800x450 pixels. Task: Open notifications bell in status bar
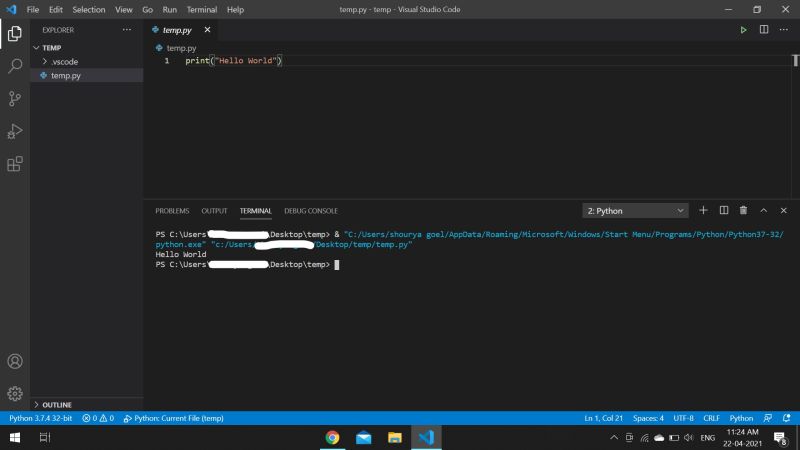coord(787,418)
